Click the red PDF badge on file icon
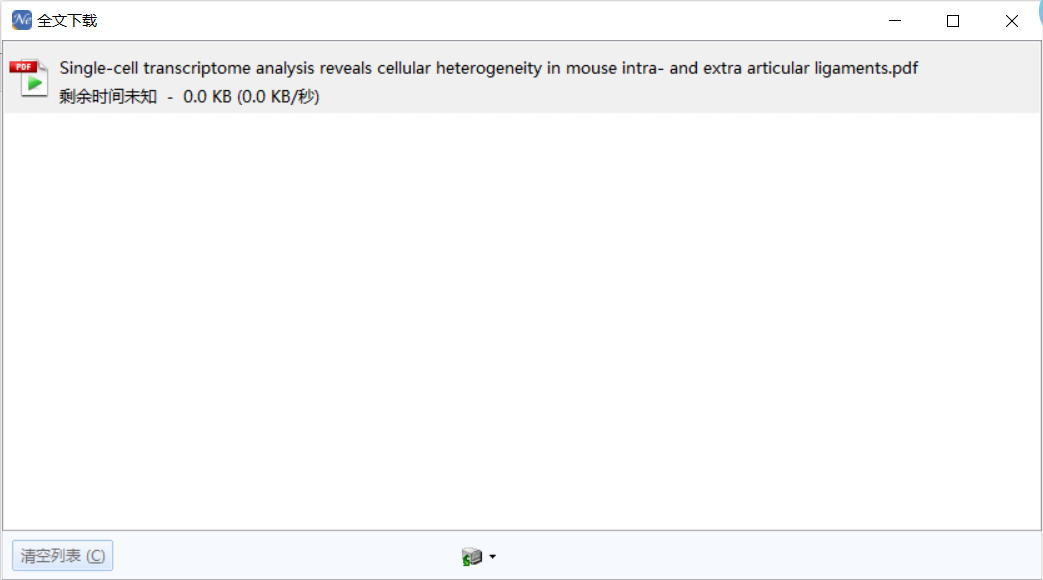Image resolution: width=1043 pixels, height=580 pixels. 23,67
